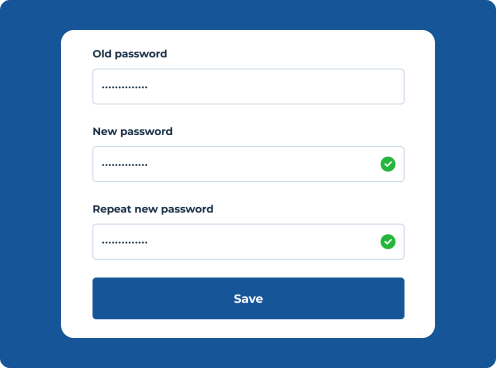Click the green checkmark in New password field
This screenshot has height=368, width=496.
(388, 164)
